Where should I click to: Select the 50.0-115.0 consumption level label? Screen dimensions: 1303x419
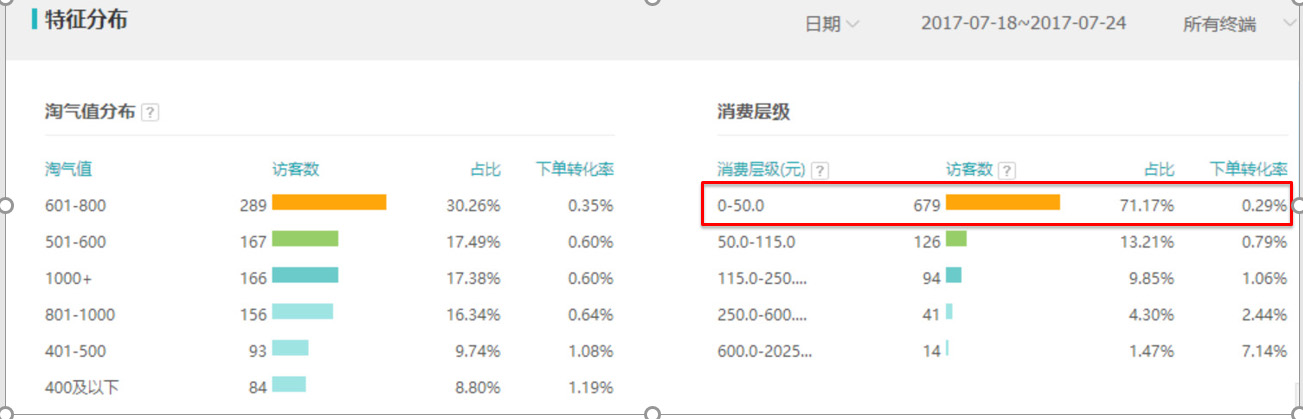point(757,242)
